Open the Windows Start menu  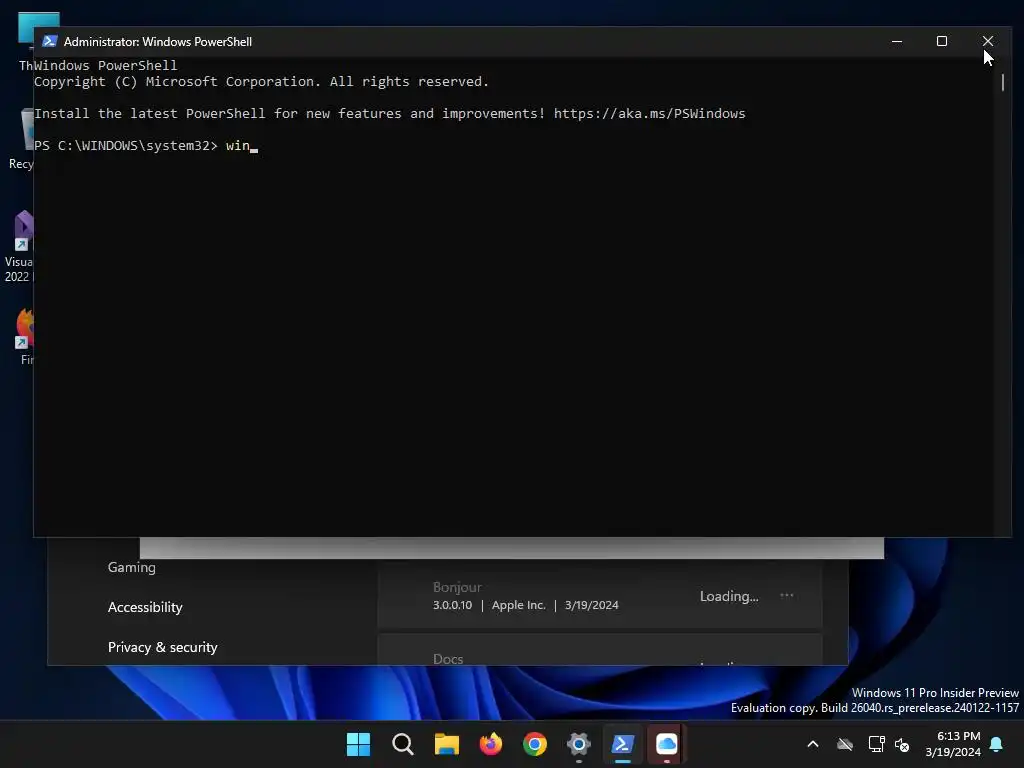coord(358,744)
